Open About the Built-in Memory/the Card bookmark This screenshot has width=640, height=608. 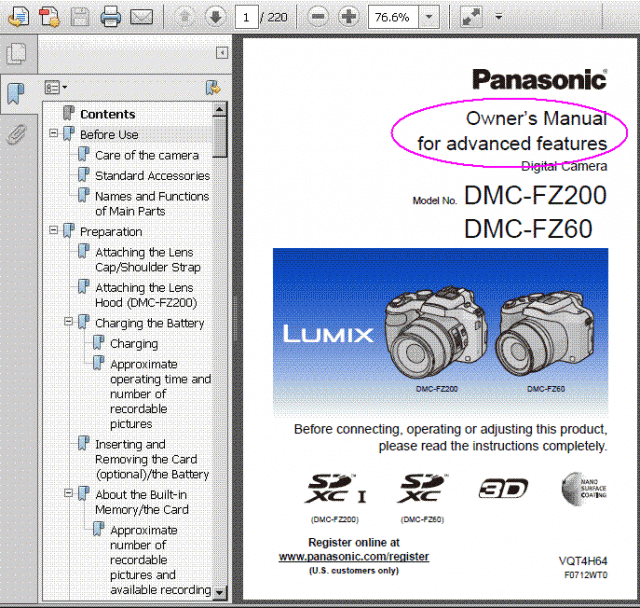point(142,502)
